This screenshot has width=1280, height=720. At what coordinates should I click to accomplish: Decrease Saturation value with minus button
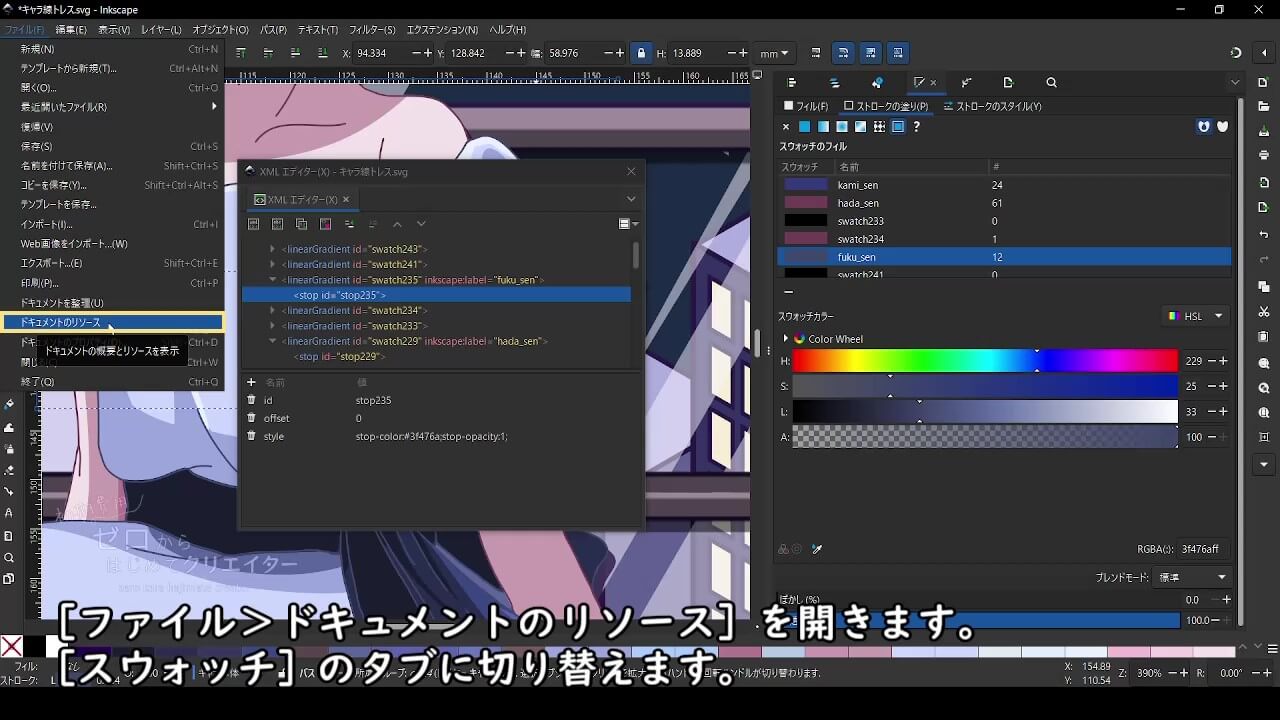tap(1212, 386)
